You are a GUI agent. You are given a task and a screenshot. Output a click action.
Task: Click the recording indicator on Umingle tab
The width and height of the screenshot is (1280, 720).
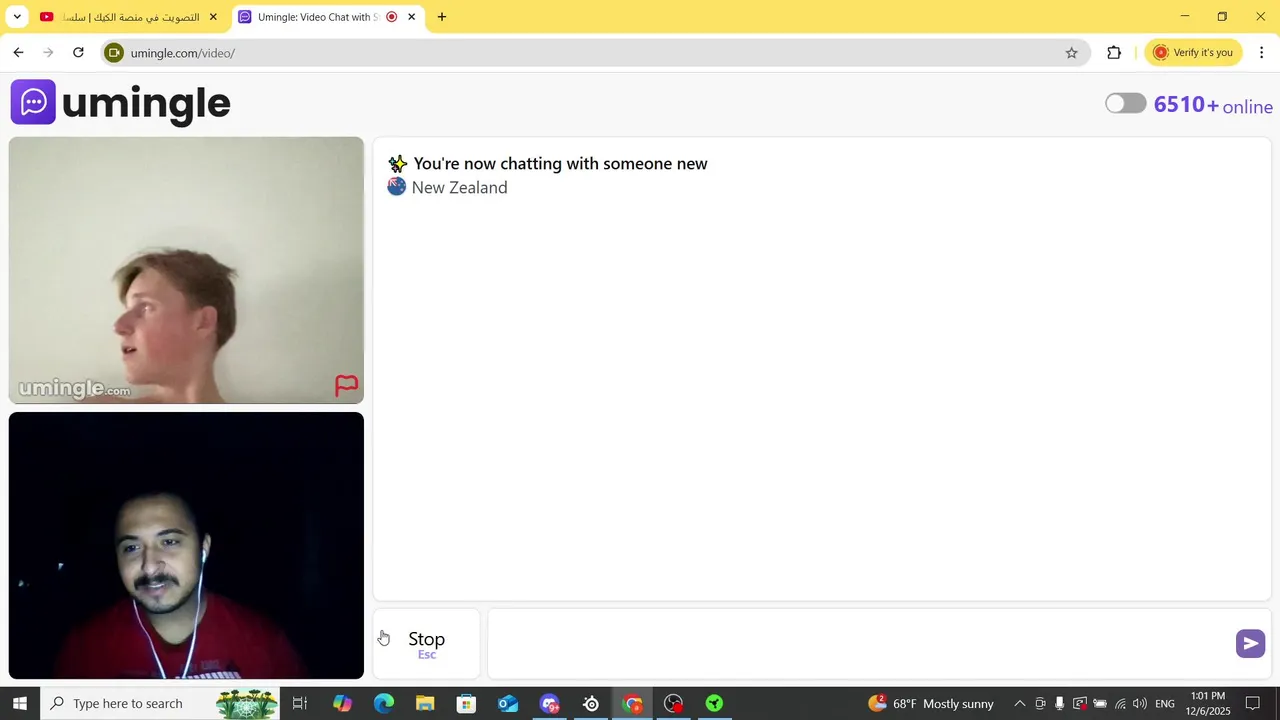coord(391,17)
